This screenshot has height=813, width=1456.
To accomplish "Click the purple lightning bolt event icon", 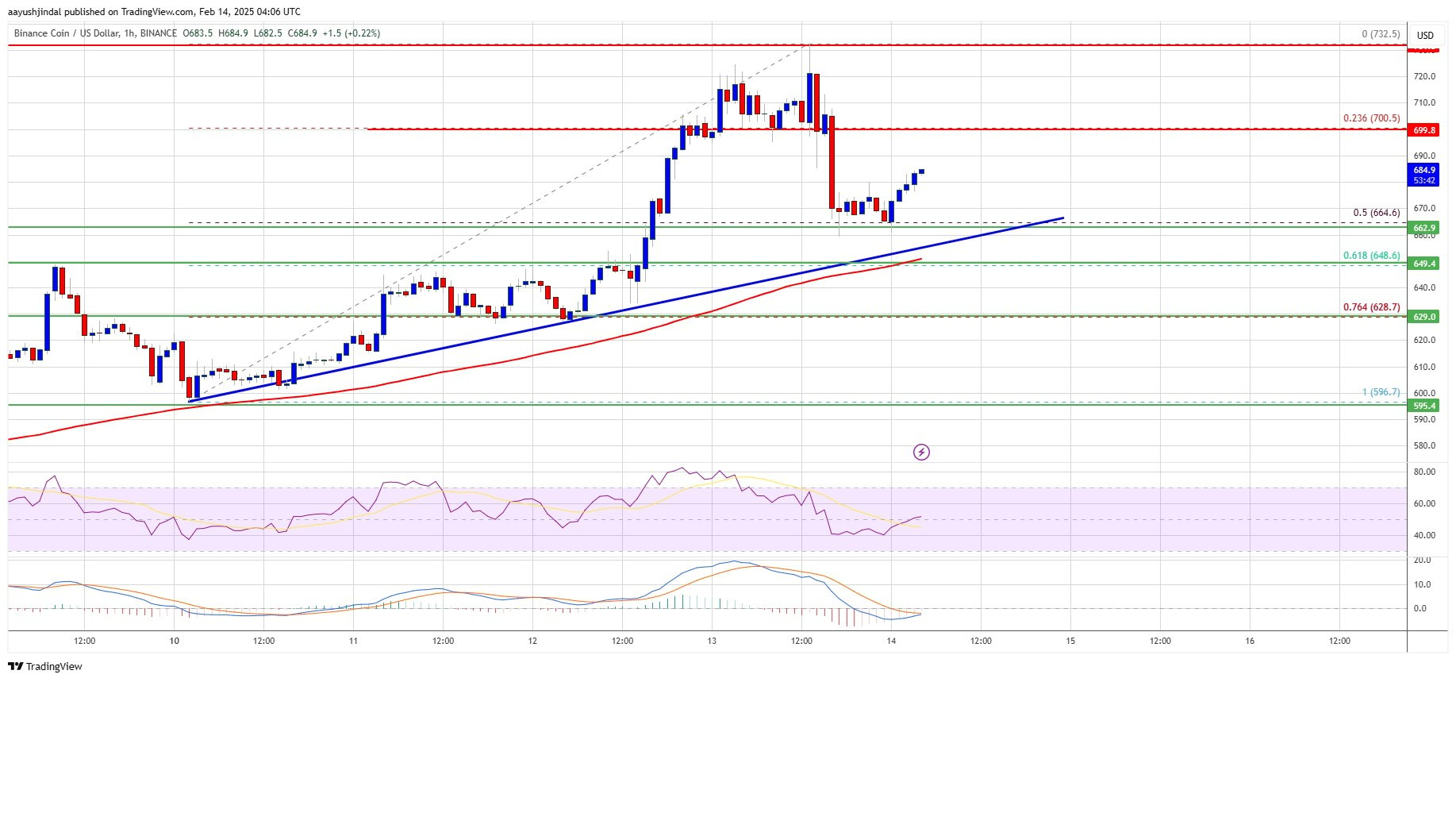I will (921, 453).
